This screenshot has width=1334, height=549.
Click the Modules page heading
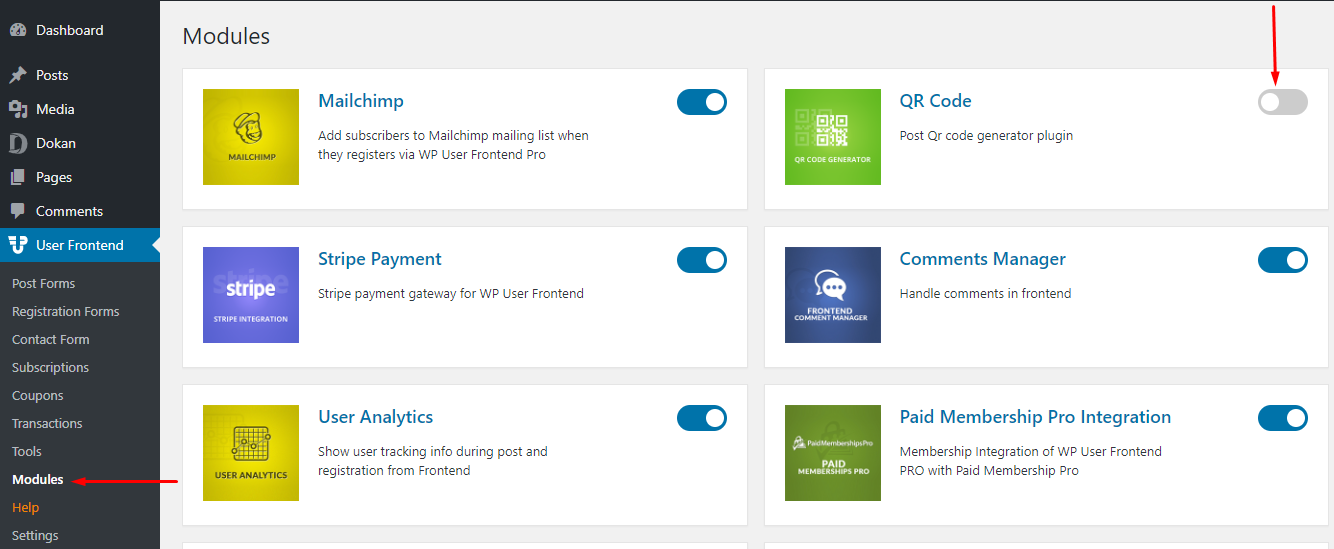[x=227, y=36]
